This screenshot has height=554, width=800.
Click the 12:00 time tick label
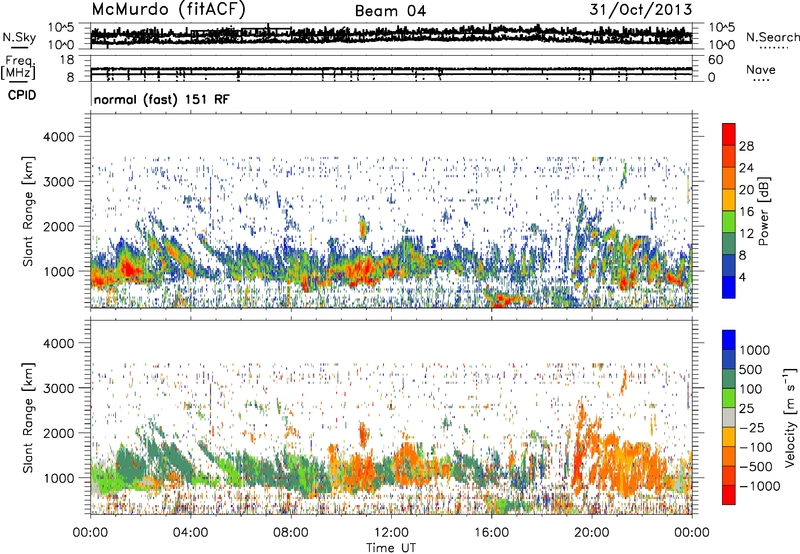pyautogui.click(x=391, y=533)
